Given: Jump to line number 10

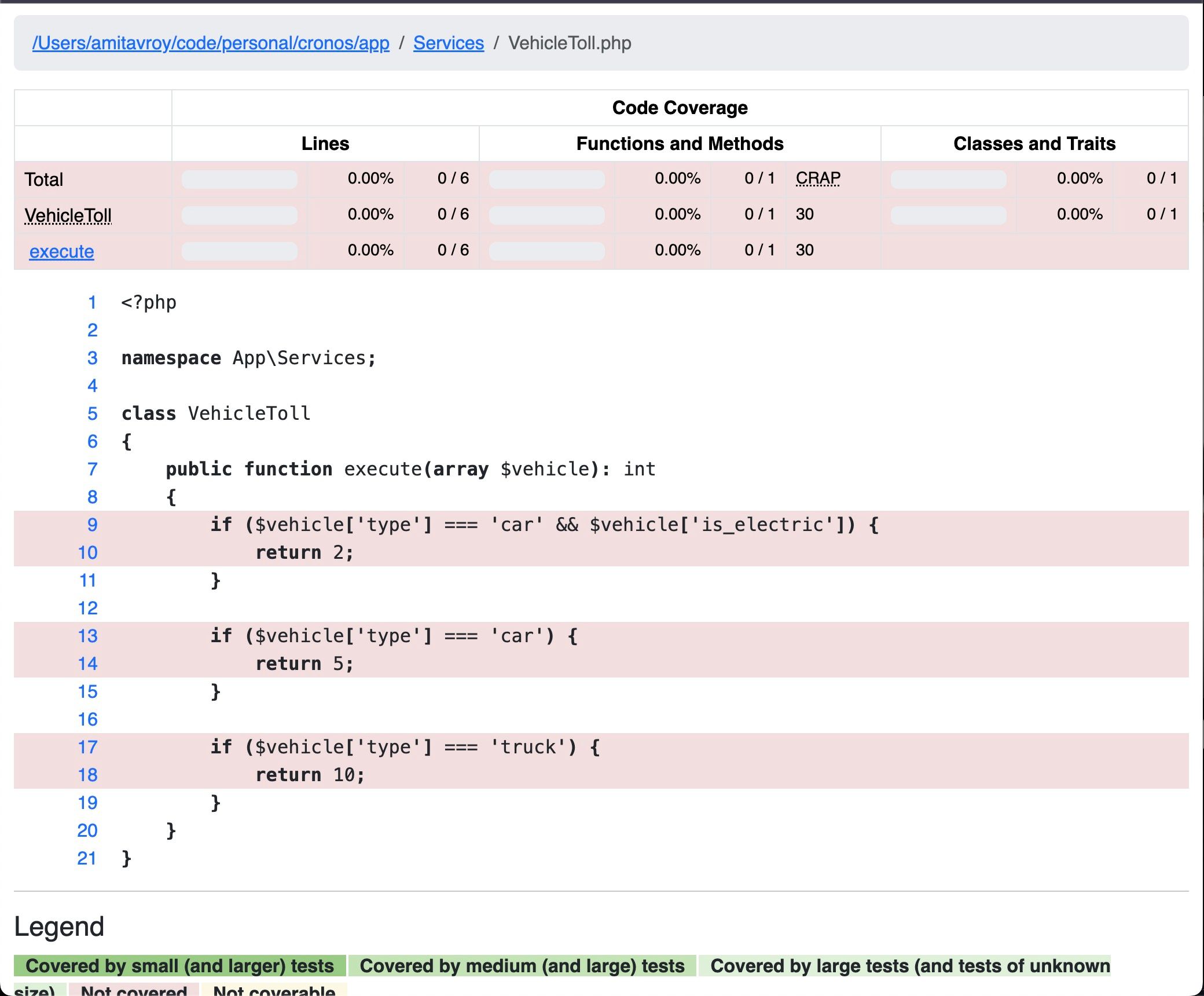Looking at the screenshot, I should 87,552.
